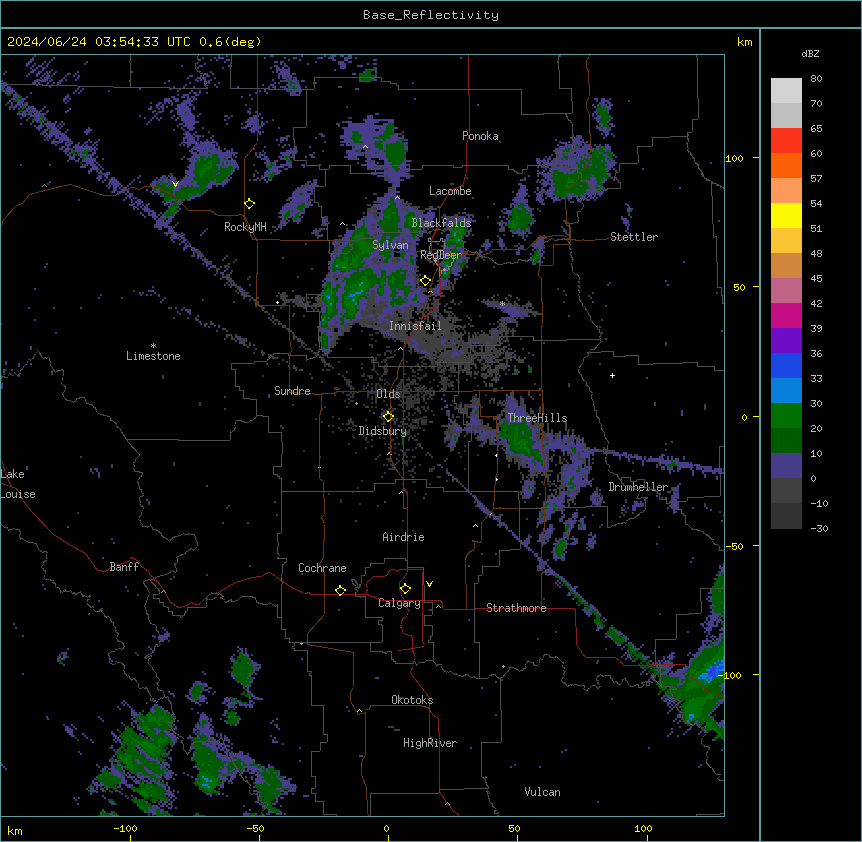862x842 pixels.
Task: Select the light gray 80 dBZ legend color
Action: (786, 91)
